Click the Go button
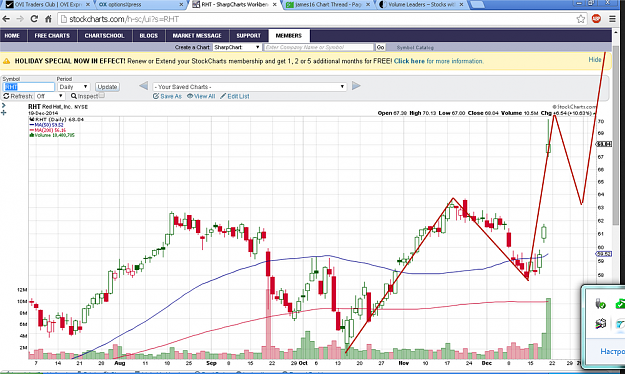The width and height of the screenshot is (625, 374). point(380,47)
